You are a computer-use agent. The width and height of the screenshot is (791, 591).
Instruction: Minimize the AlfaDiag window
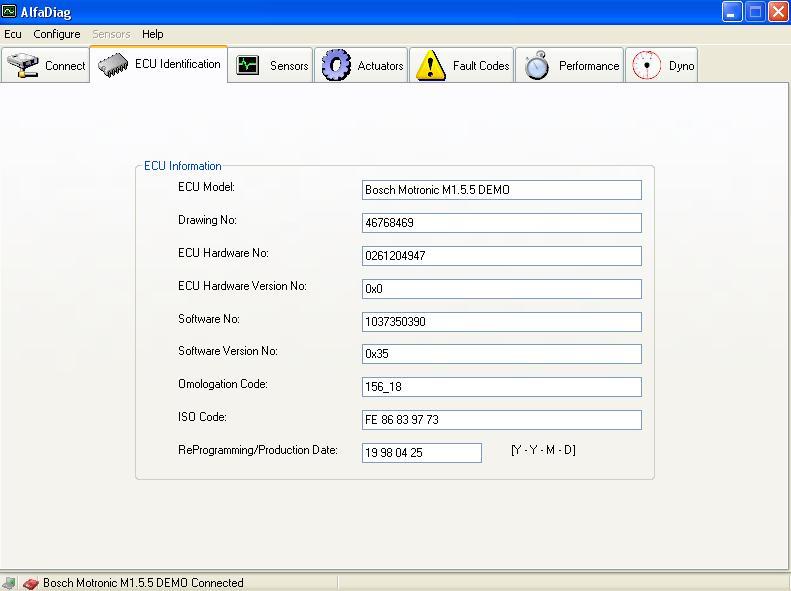[732, 11]
